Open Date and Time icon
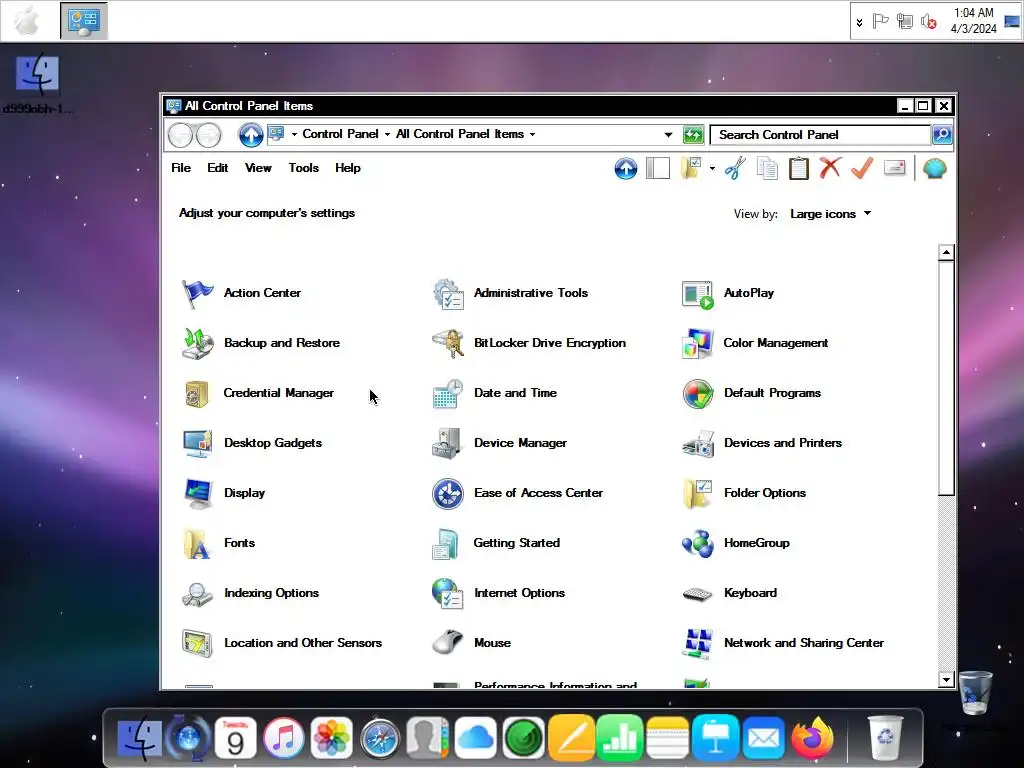This screenshot has height=768, width=1024. [x=448, y=394]
